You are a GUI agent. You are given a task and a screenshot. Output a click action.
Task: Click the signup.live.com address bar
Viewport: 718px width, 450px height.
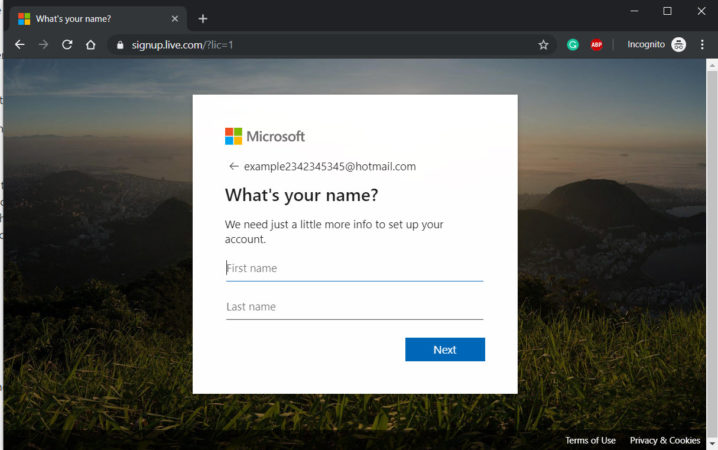point(330,45)
